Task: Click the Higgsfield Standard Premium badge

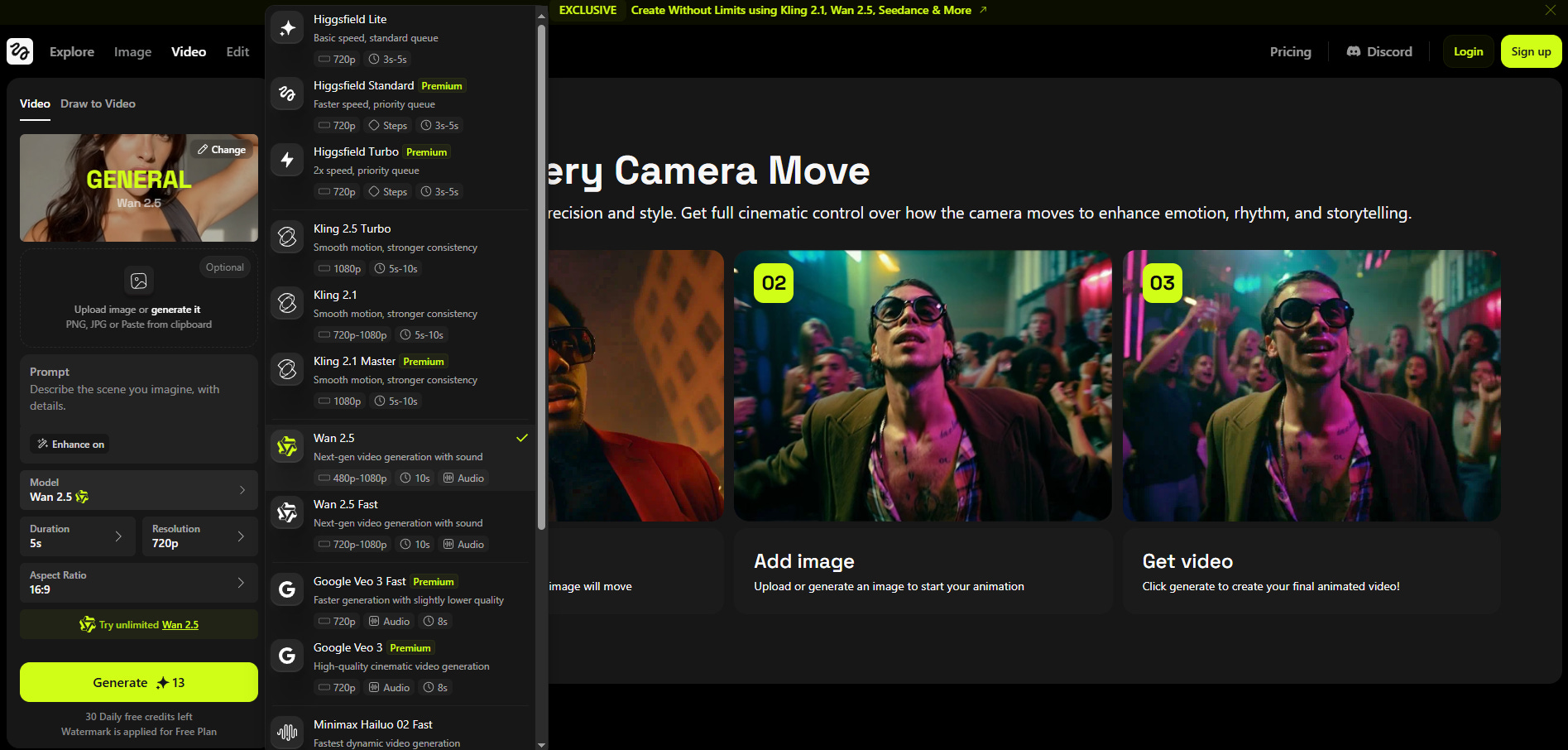Action: 442,85
